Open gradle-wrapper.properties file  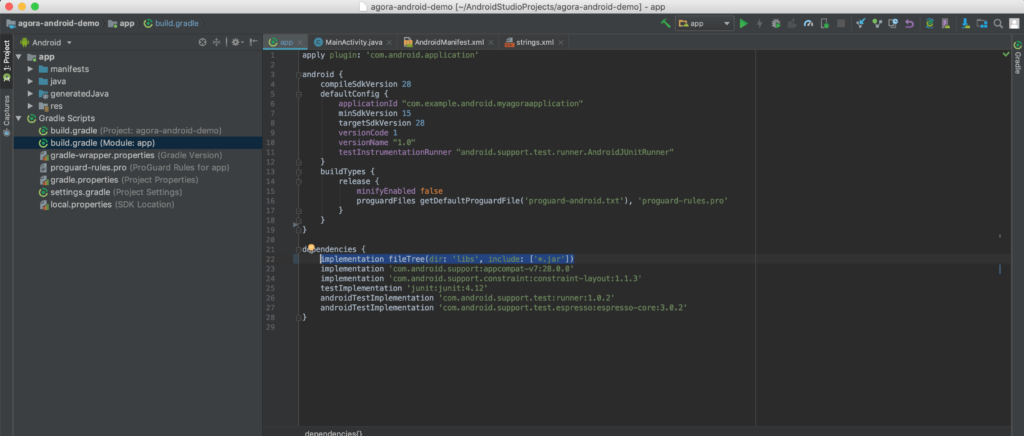tap(131, 155)
